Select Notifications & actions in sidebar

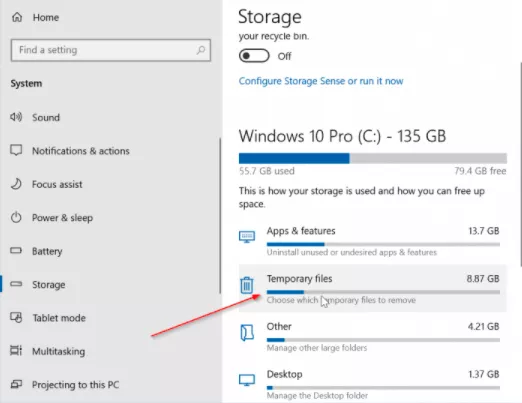coord(81,151)
